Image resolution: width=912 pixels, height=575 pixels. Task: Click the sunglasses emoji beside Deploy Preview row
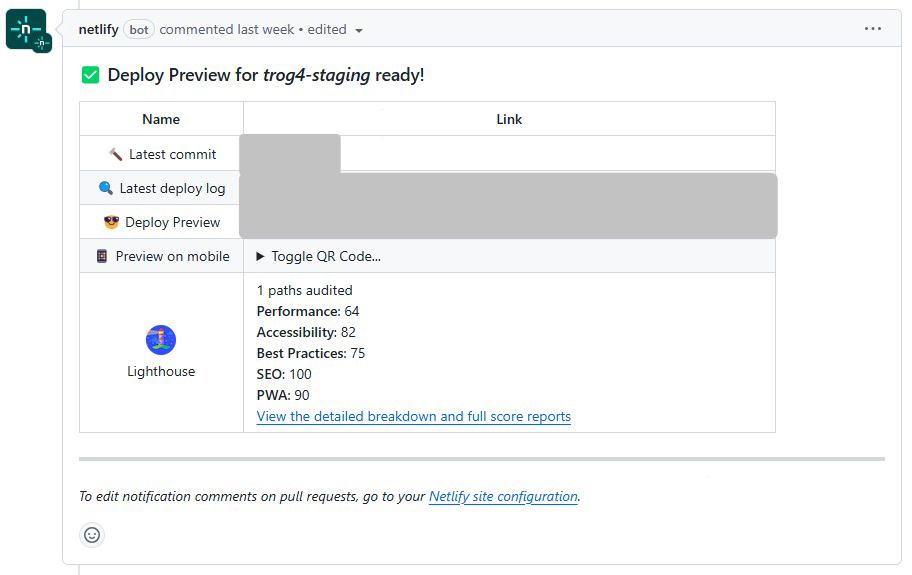pyautogui.click(x=112, y=222)
